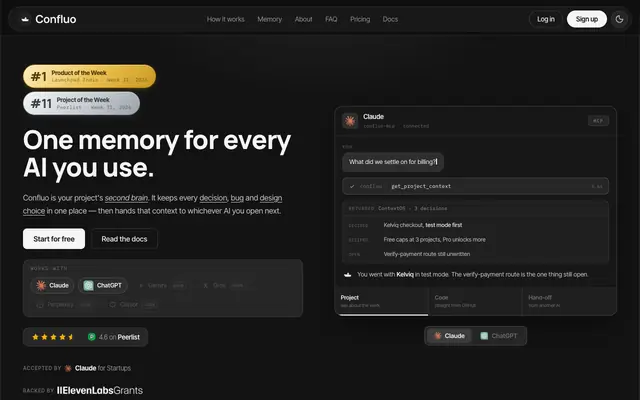Click the Log in button
Image resolution: width=640 pixels, height=400 pixels.
click(545, 19)
